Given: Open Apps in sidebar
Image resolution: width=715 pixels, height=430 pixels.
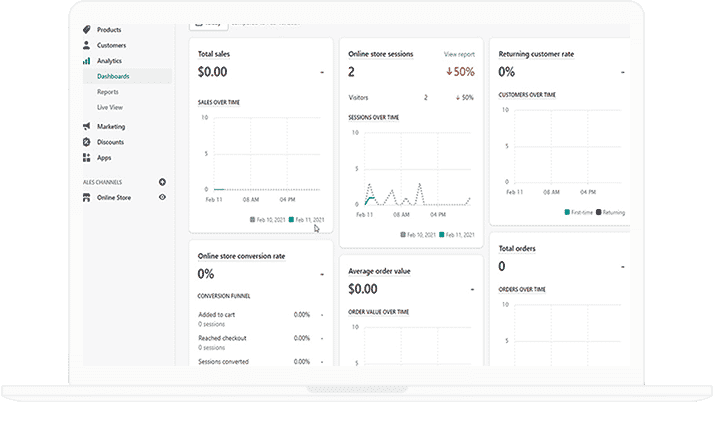Looking at the screenshot, I should coord(104,157).
